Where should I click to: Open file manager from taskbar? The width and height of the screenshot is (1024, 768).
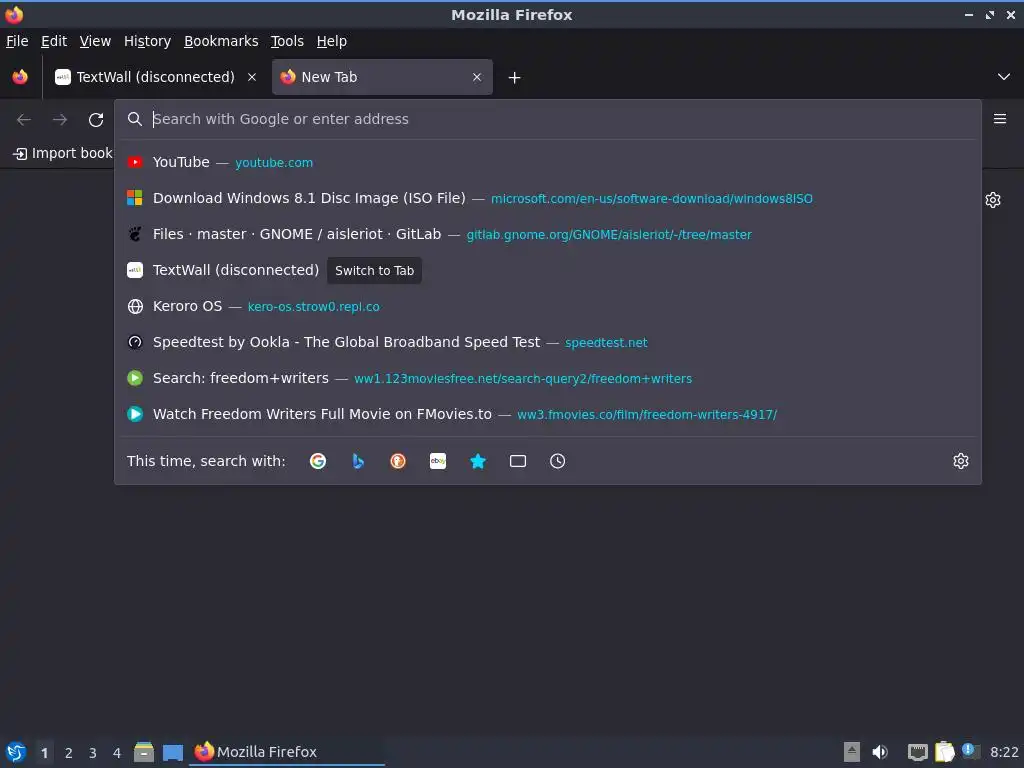144,752
